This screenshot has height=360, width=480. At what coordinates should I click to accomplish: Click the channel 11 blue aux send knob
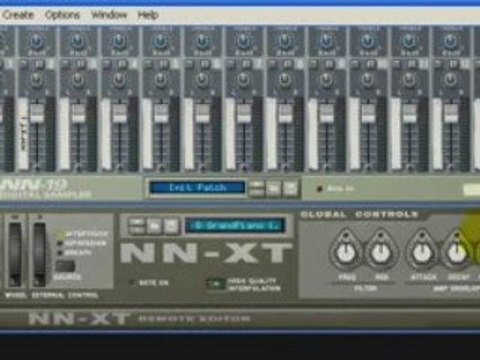coord(409,42)
